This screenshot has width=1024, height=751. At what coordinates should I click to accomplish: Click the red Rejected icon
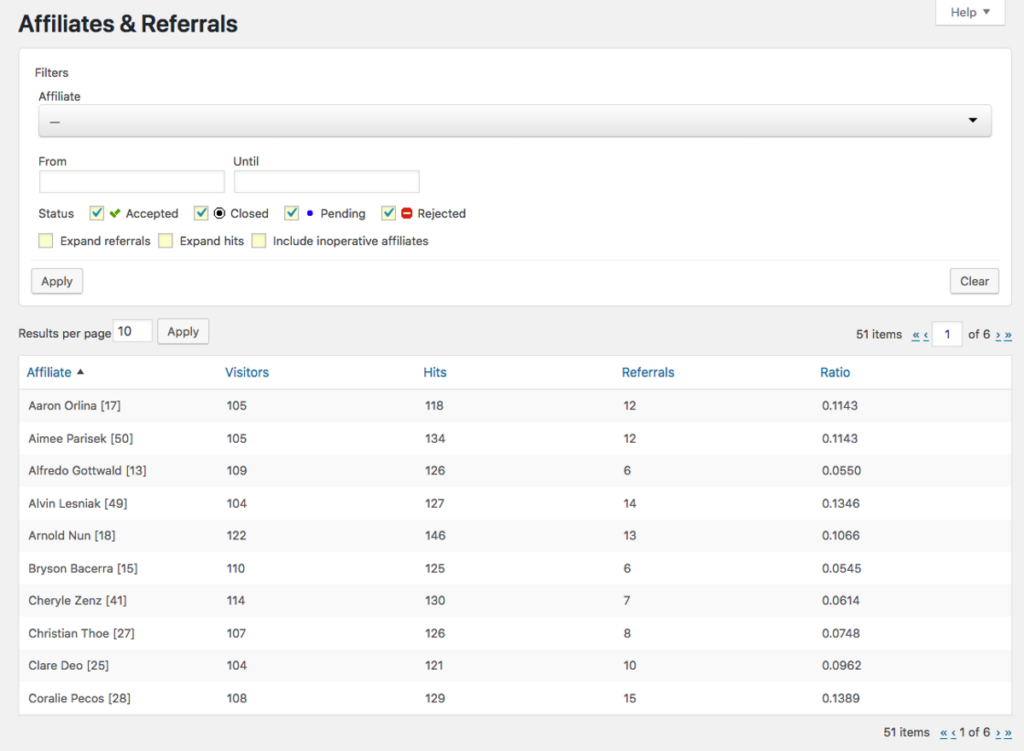tap(407, 213)
